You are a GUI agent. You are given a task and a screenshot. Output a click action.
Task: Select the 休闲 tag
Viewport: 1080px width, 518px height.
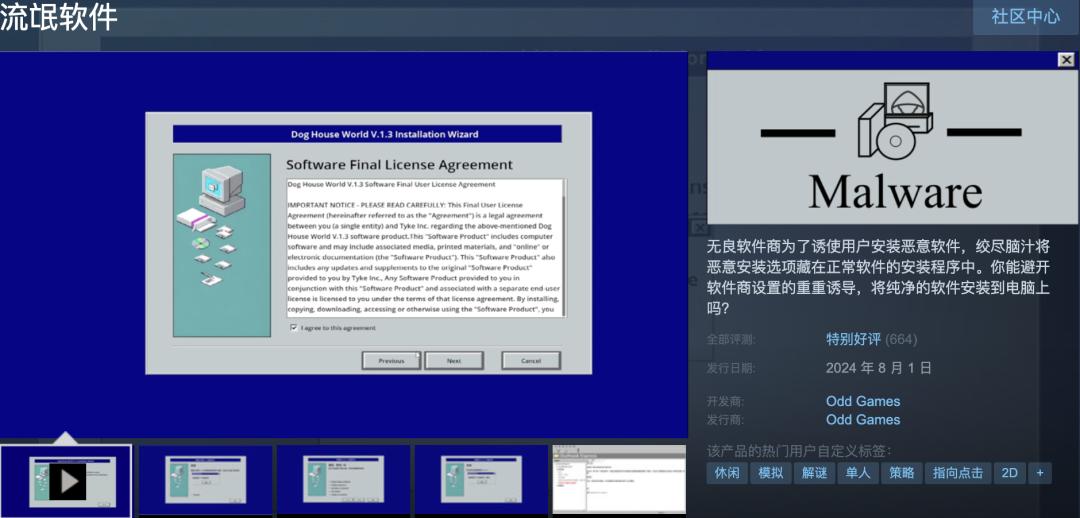click(727, 473)
